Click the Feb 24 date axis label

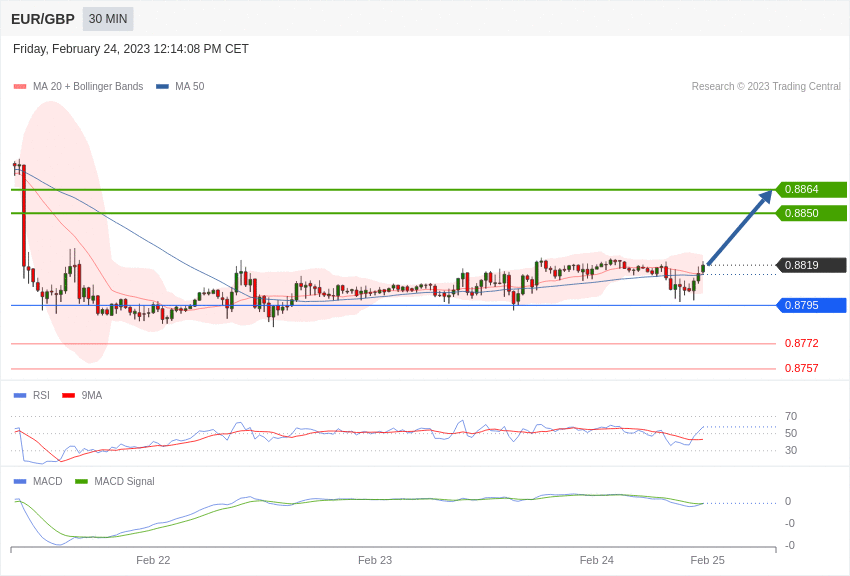coord(596,560)
